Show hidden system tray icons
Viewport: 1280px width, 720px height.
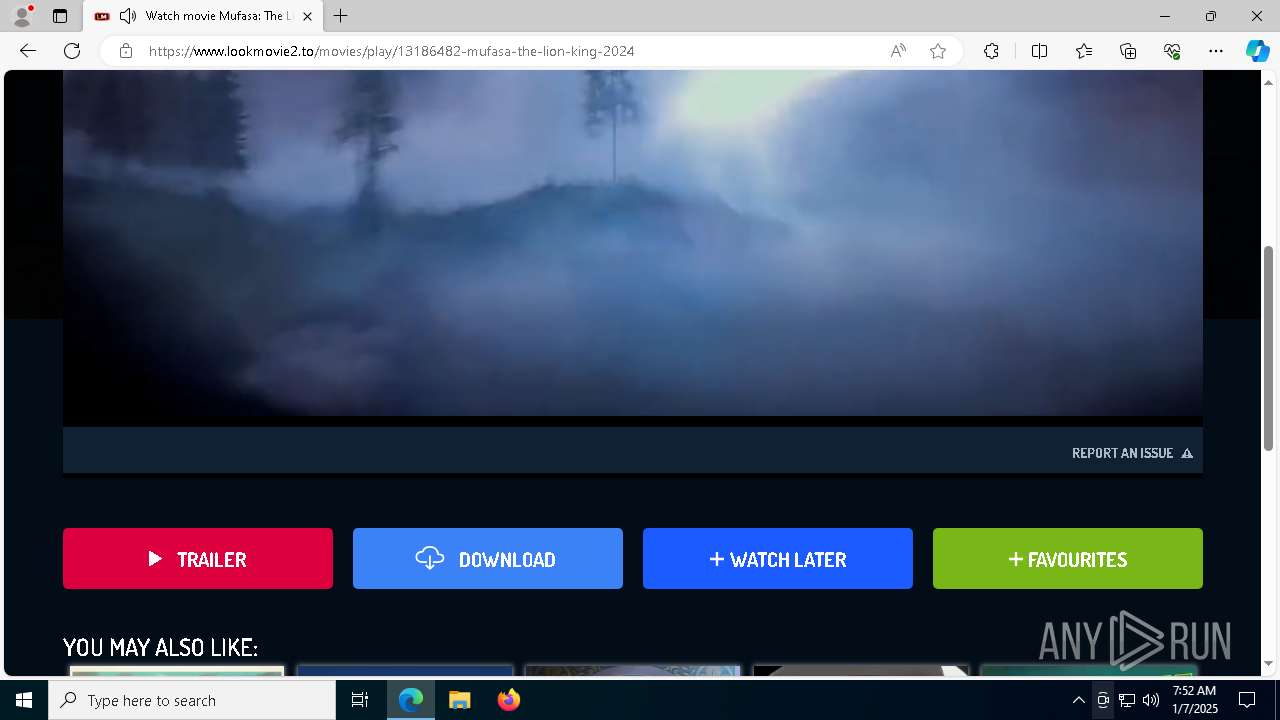tap(1078, 700)
